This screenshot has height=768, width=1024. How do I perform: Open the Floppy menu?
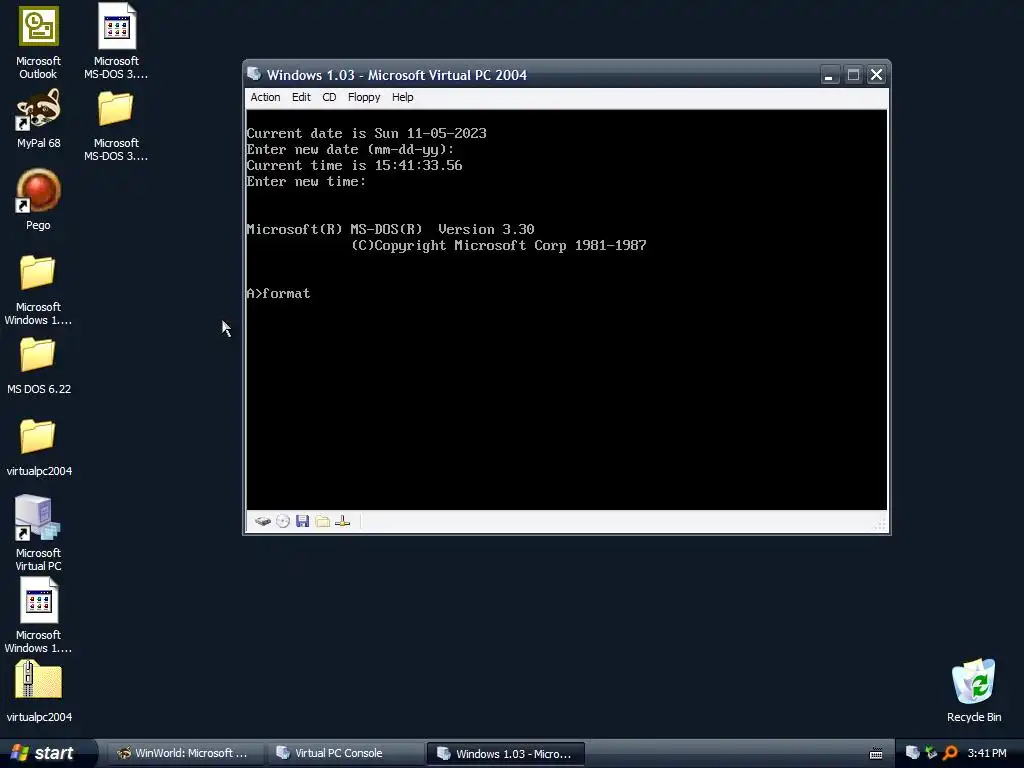(364, 97)
